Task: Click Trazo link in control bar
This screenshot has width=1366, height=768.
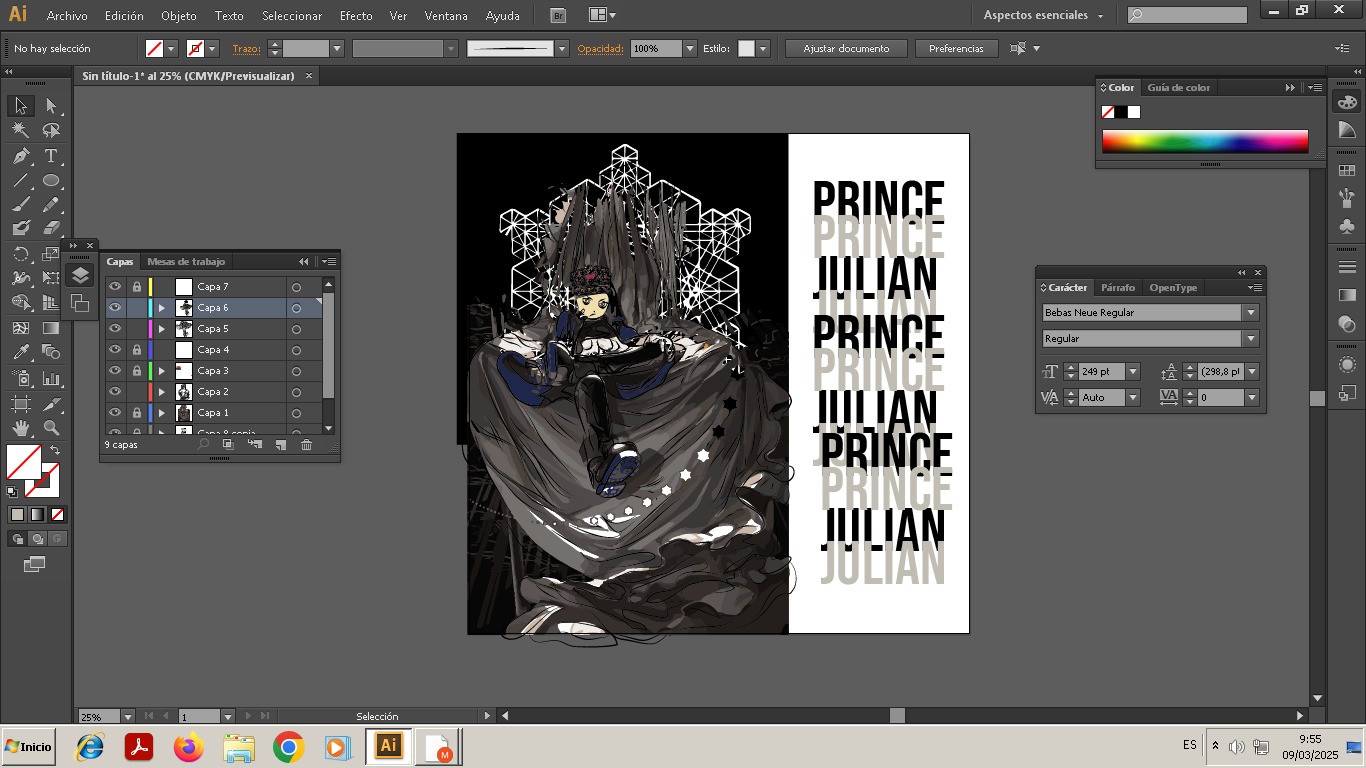Action: tap(246, 48)
